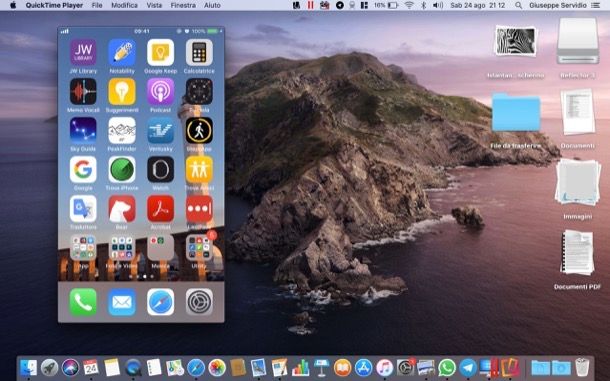610x381 pixels.
Task: Open Finder from the Dock
Action: tap(28, 367)
